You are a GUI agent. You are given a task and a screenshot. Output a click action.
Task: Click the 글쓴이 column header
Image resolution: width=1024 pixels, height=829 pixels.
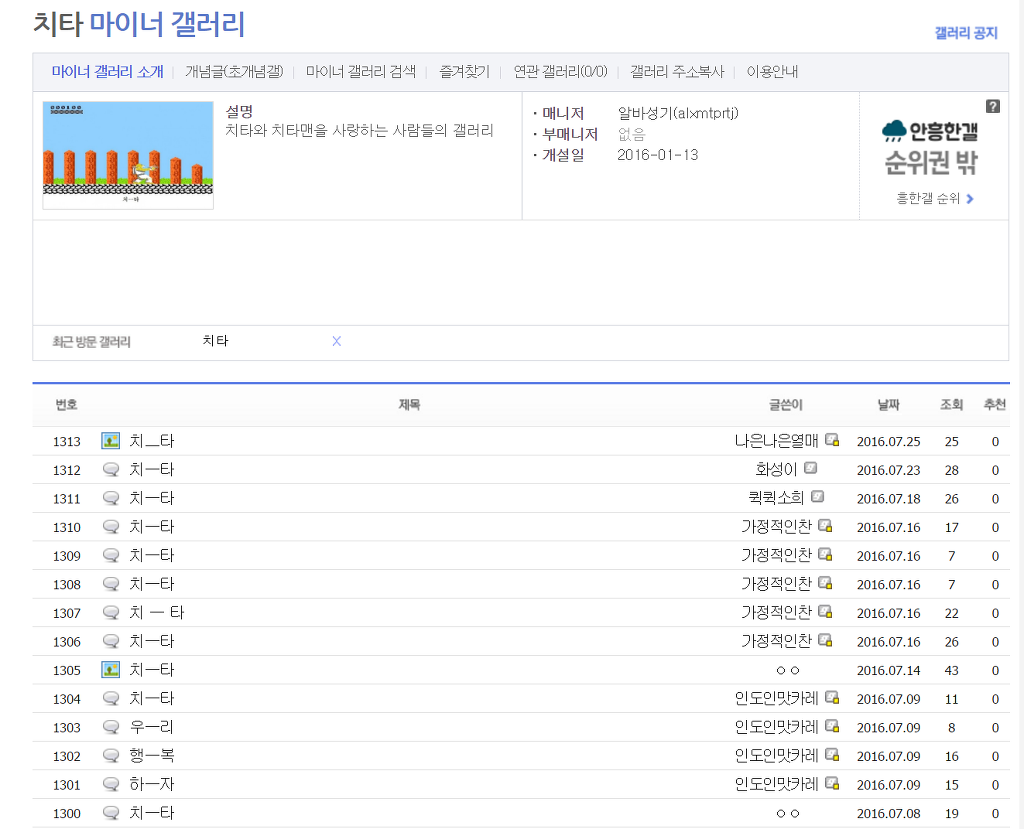click(x=786, y=405)
